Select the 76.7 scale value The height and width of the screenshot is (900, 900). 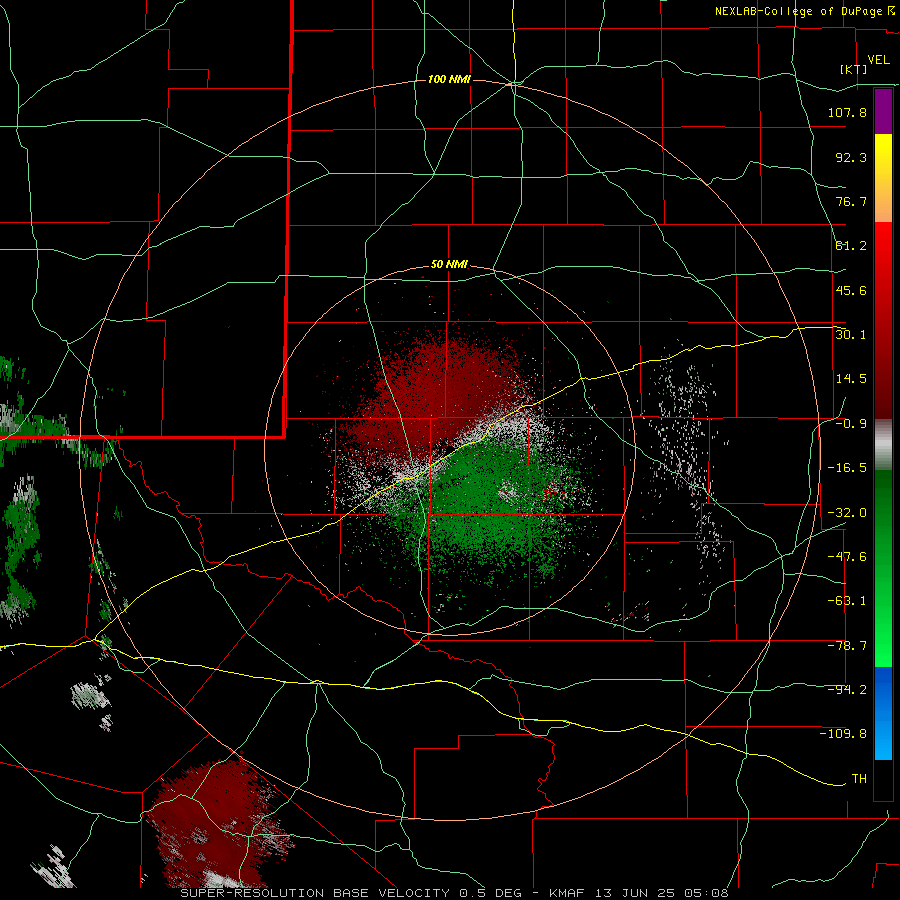851,201
